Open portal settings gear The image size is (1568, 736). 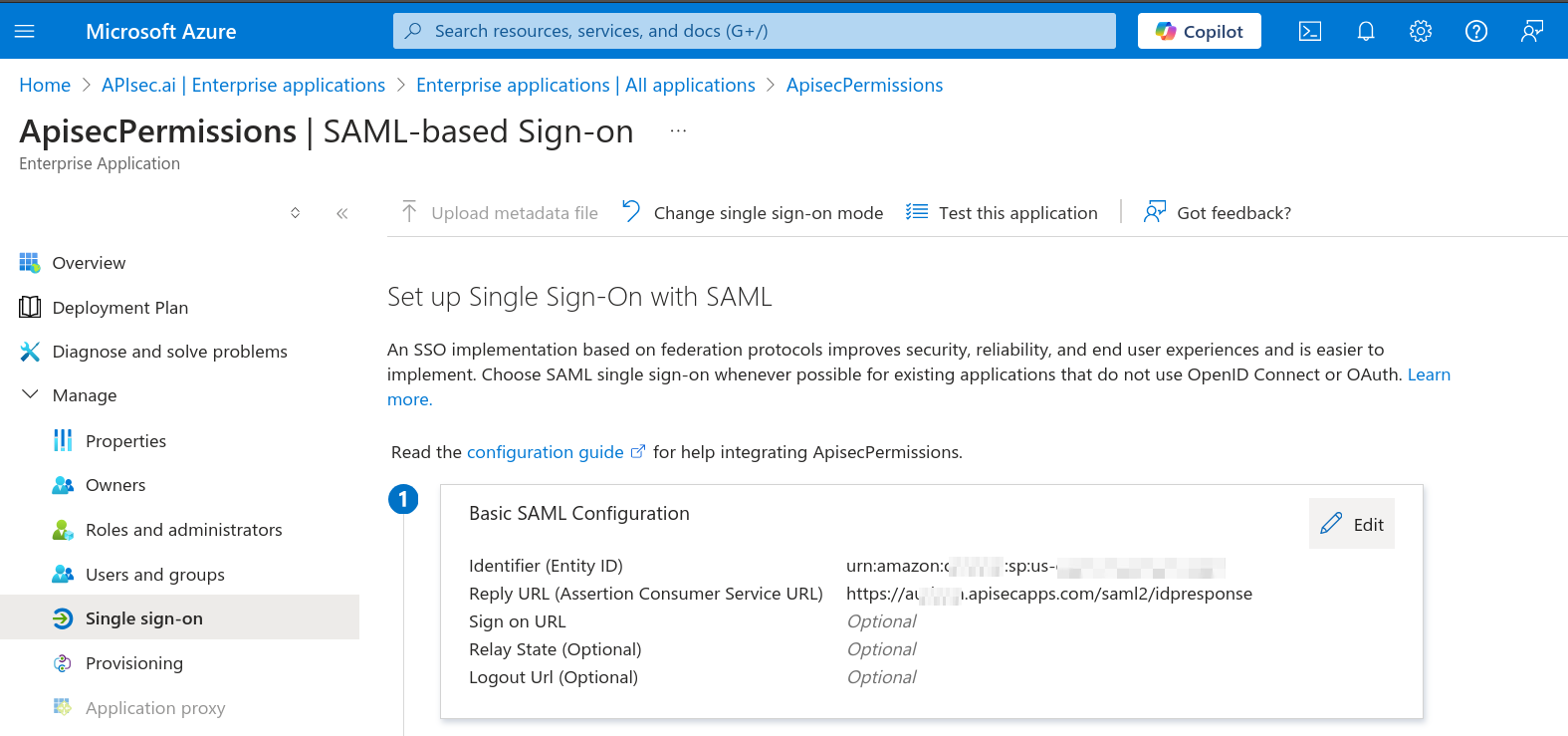coord(1421,32)
